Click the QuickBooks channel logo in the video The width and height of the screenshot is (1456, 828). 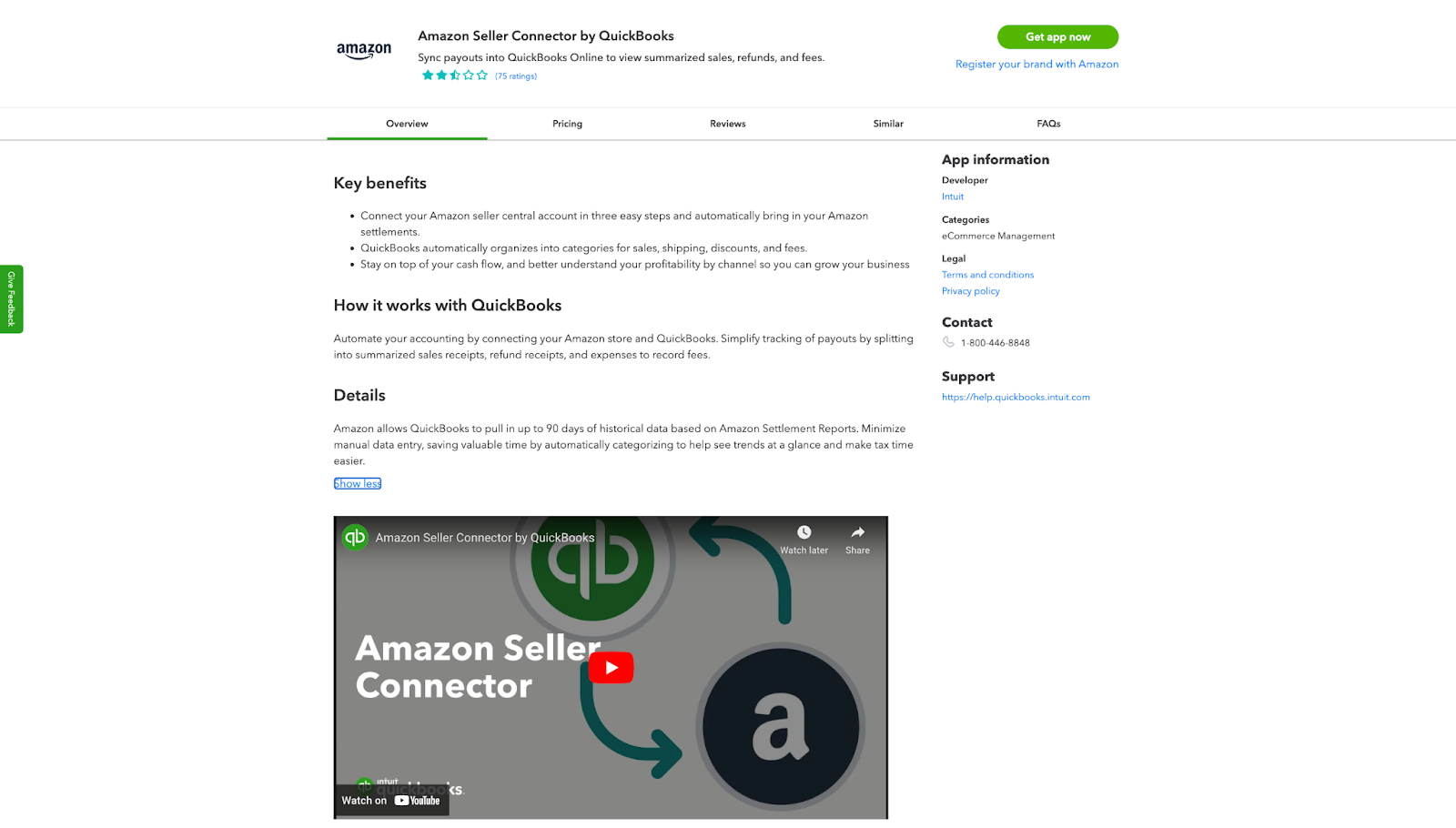[355, 537]
